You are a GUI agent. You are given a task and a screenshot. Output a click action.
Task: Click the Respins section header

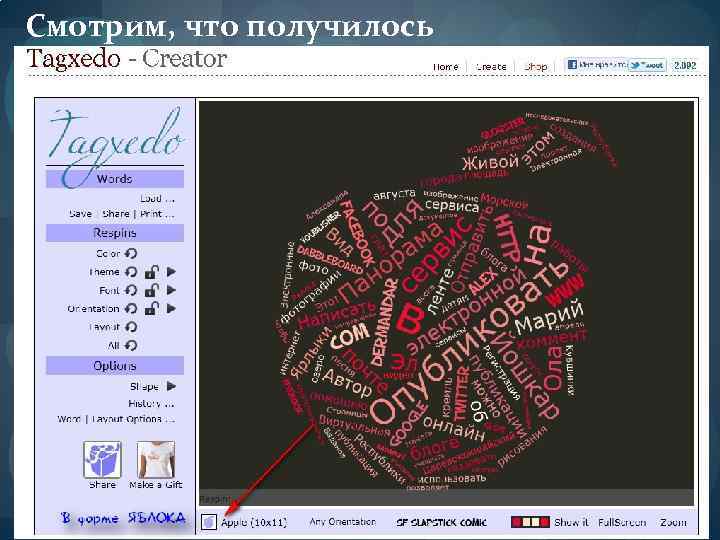pos(115,233)
